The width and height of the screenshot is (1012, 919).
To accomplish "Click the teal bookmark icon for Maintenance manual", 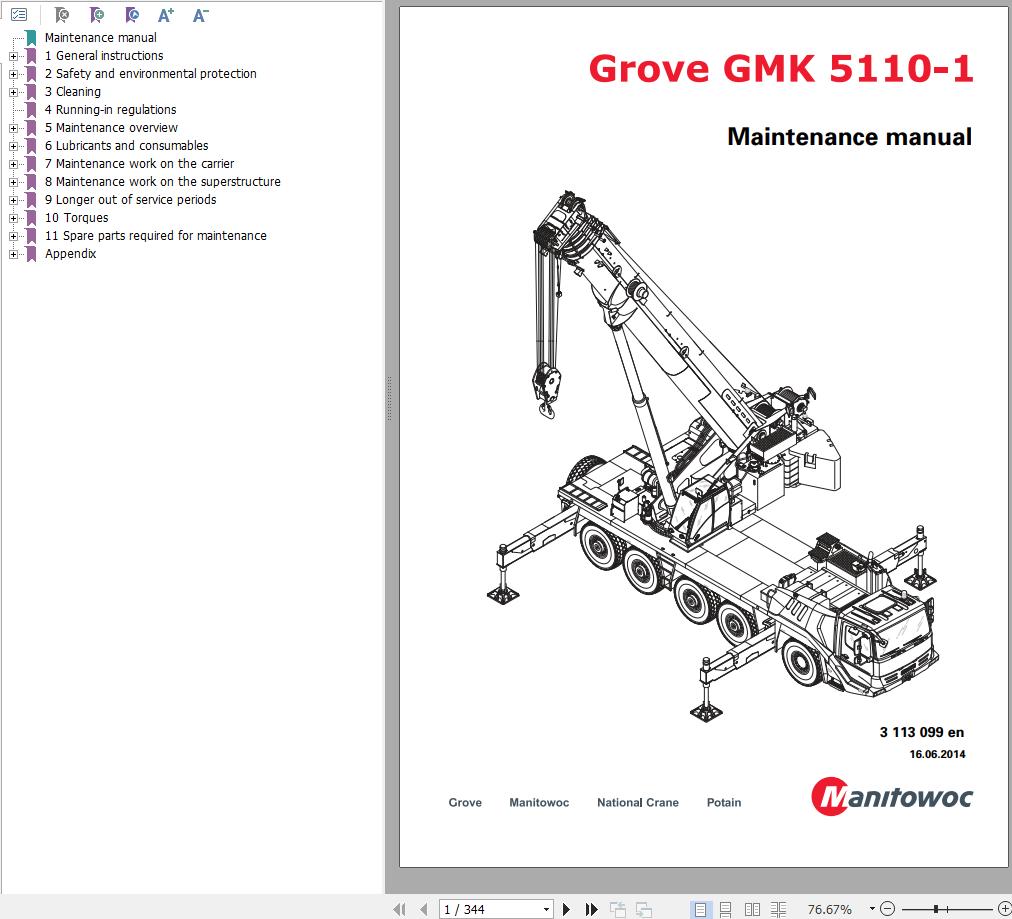I will pos(31,37).
